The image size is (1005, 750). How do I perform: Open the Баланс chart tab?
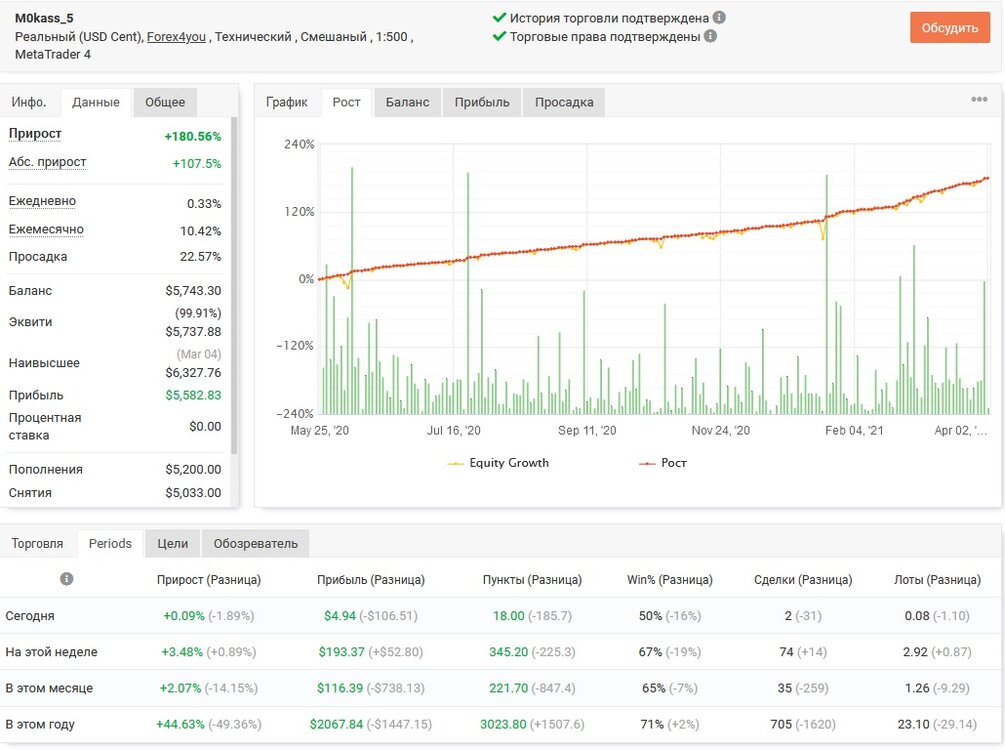click(x=407, y=102)
